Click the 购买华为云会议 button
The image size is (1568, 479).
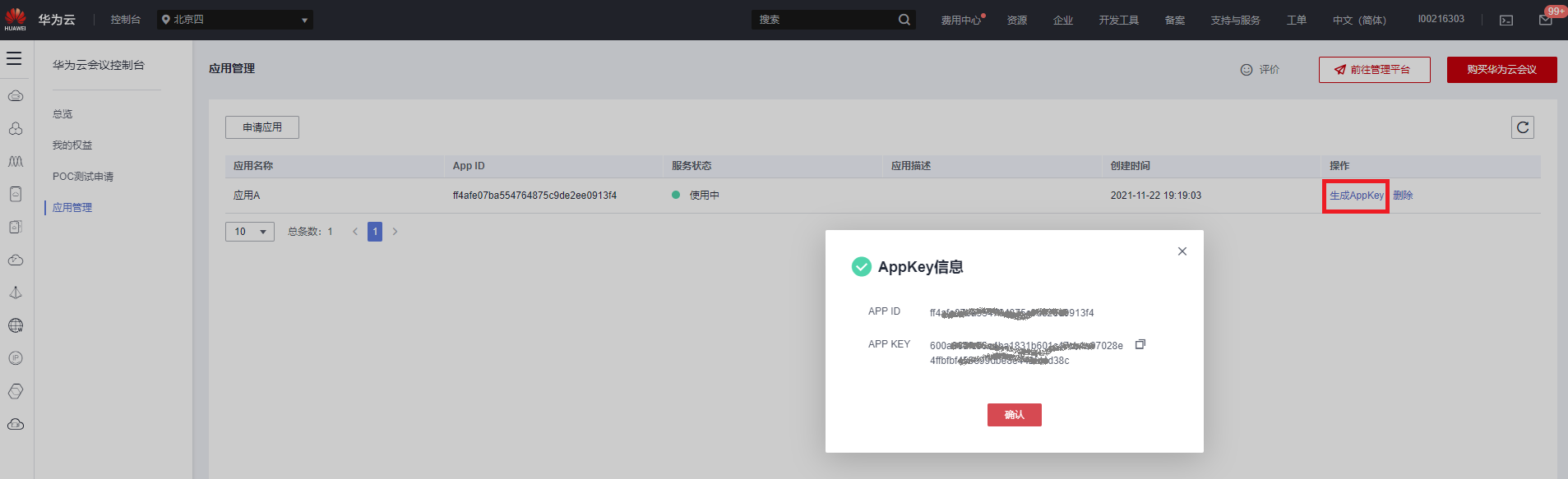1502,70
